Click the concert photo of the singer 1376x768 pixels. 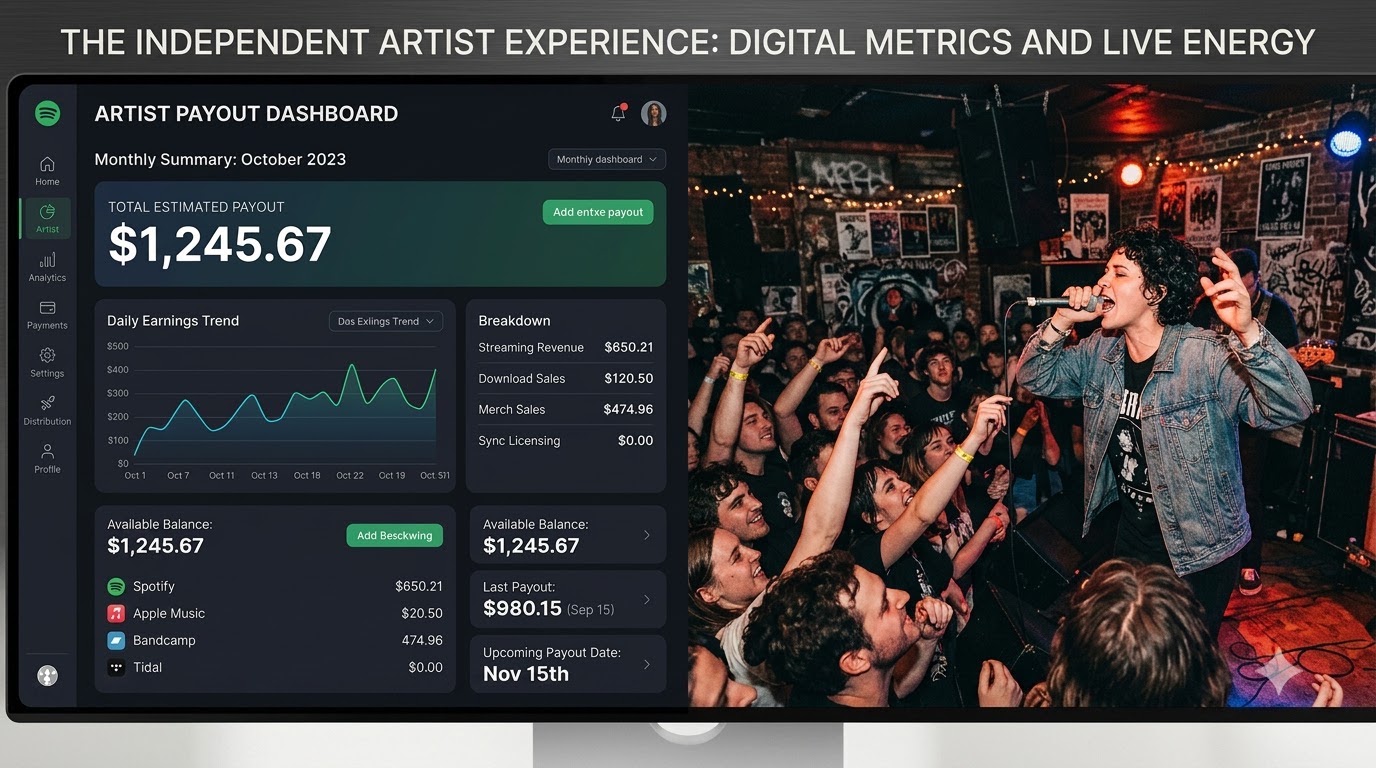point(1030,395)
